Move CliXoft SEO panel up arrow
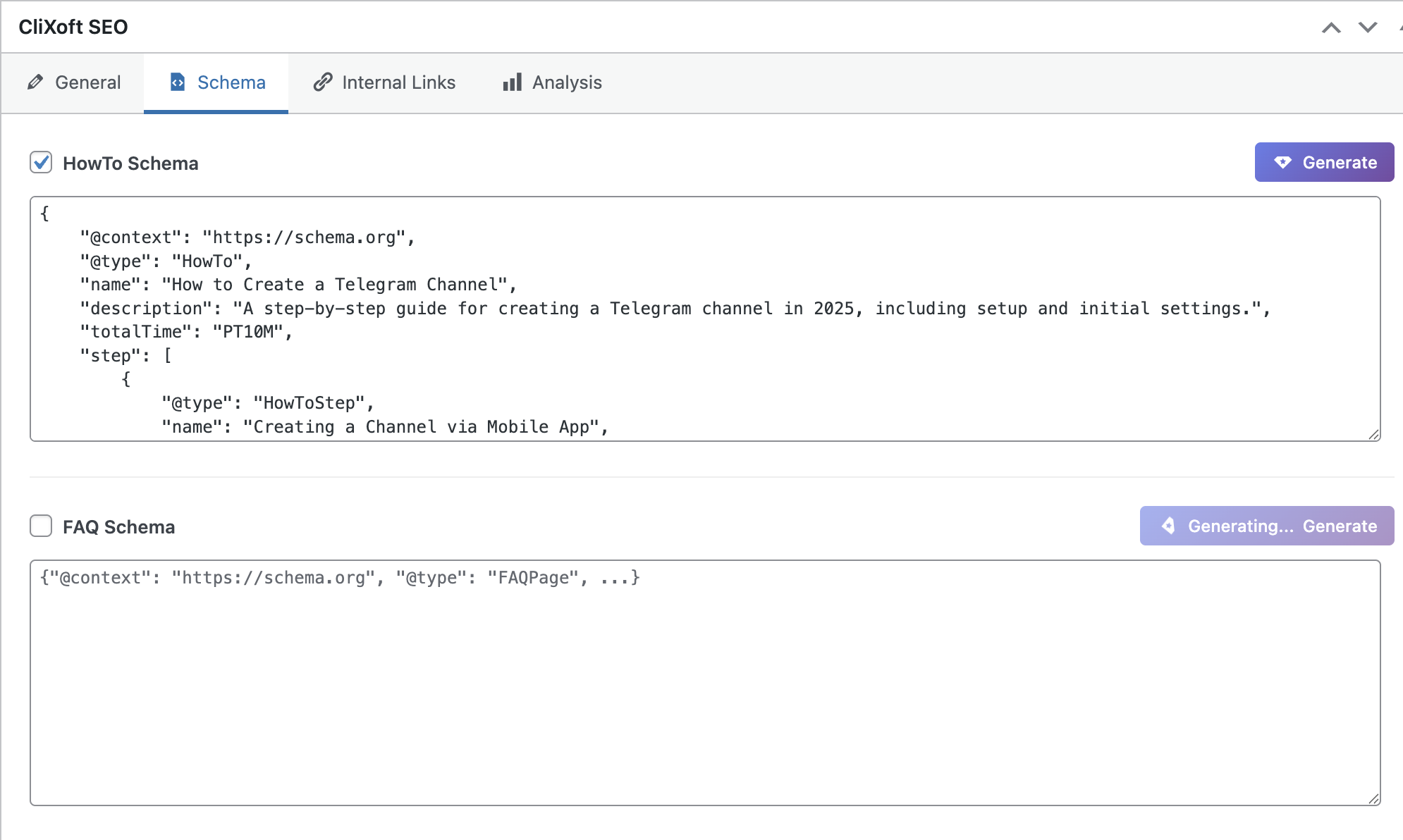1403x840 pixels. pos(1331,27)
